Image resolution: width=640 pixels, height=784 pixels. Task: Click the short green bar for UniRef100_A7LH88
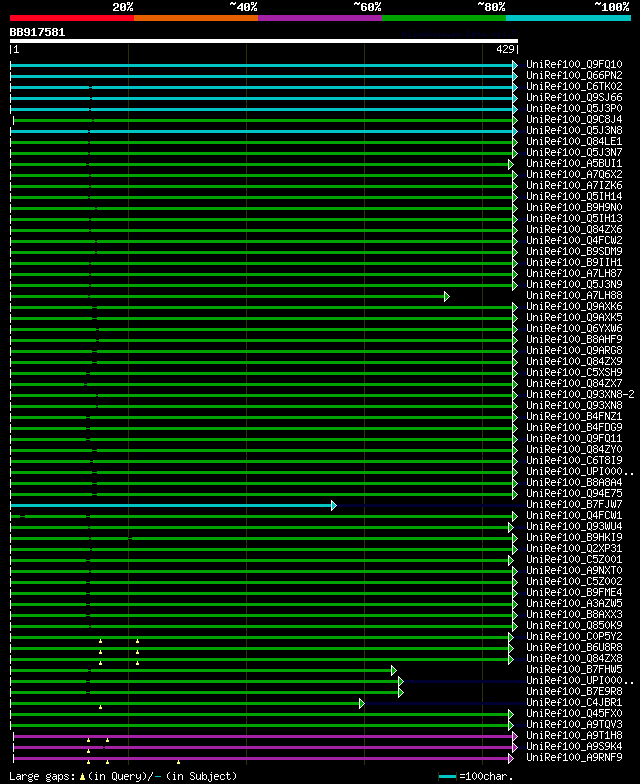point(228,296)
